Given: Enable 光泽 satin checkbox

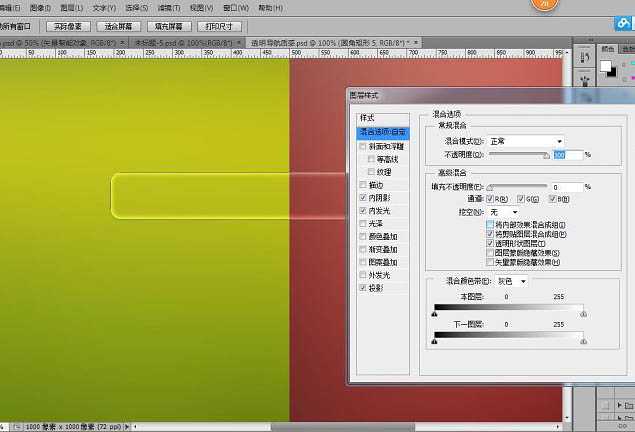Looking at the screenshot, I should point(363,223).
